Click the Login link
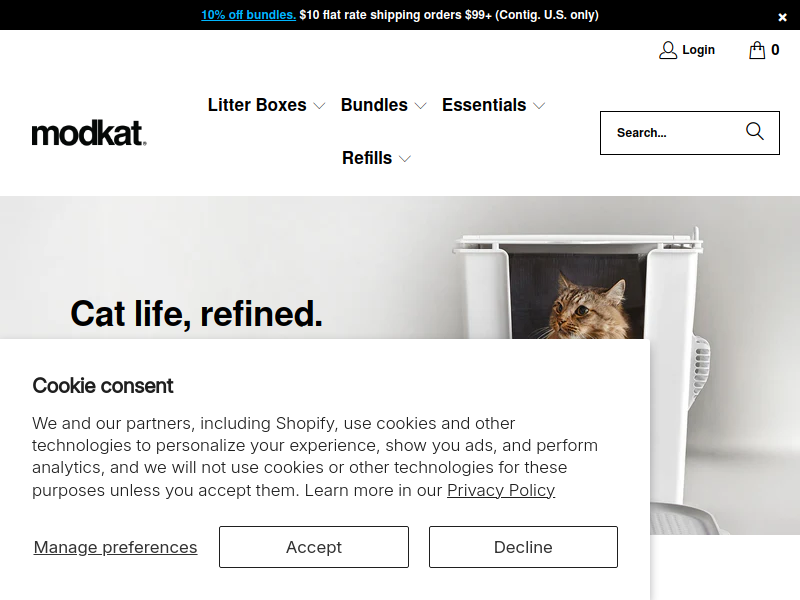The width and height of the screenshot is (800, 600). pos(698,50)
